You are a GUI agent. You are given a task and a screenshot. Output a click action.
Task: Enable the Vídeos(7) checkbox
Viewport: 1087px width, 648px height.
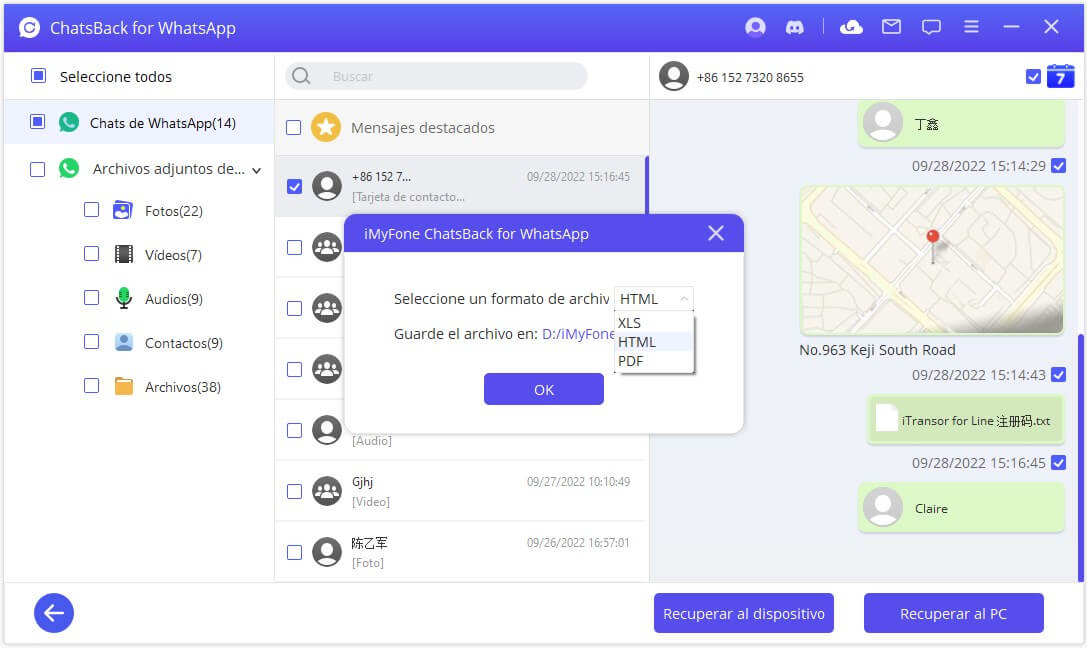tap(91, 254)
